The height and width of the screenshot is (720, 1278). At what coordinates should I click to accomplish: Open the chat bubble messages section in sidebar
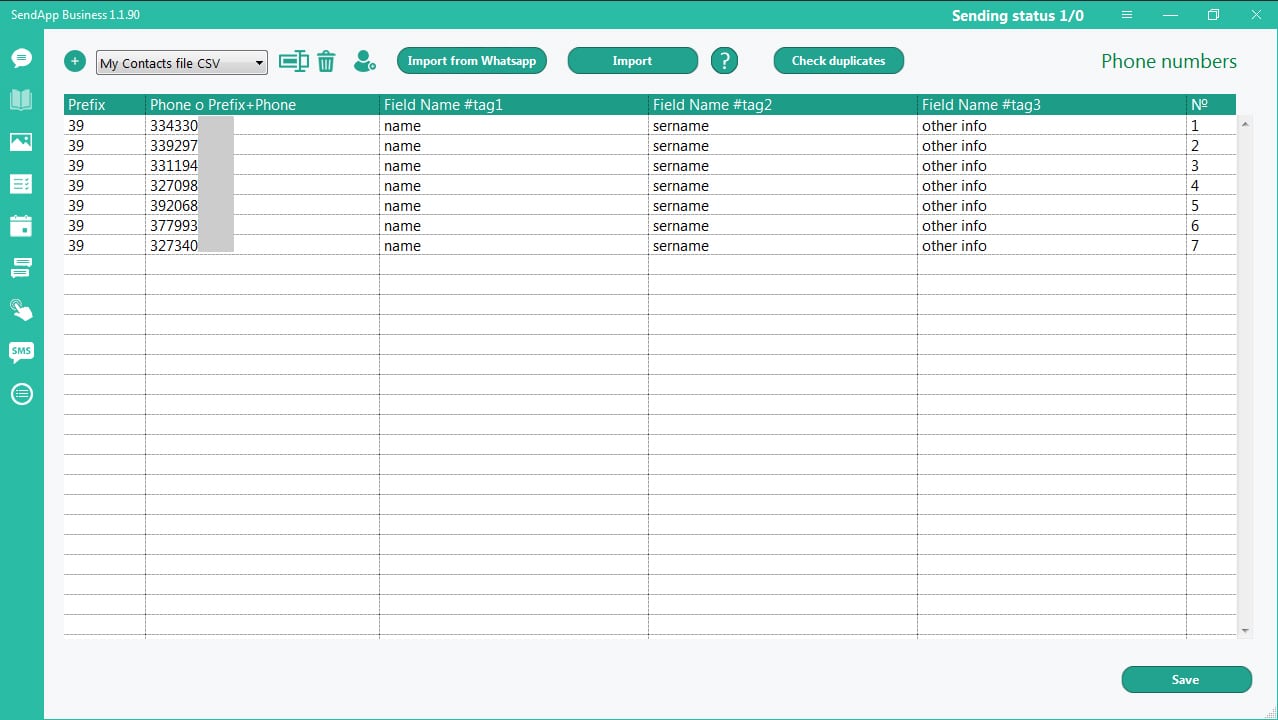coord(21,58)
